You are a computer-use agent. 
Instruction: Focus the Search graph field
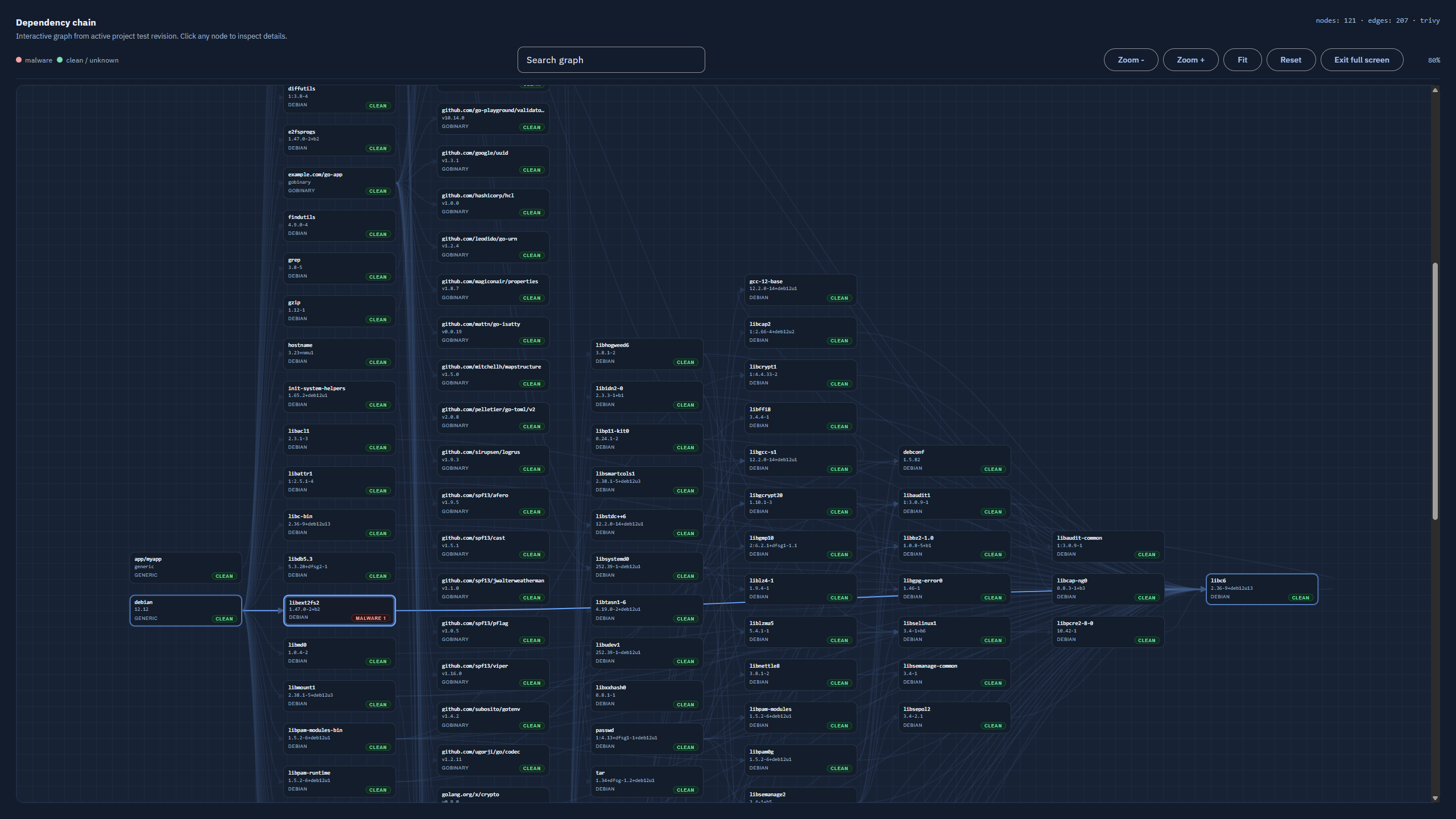pos(611,60)
